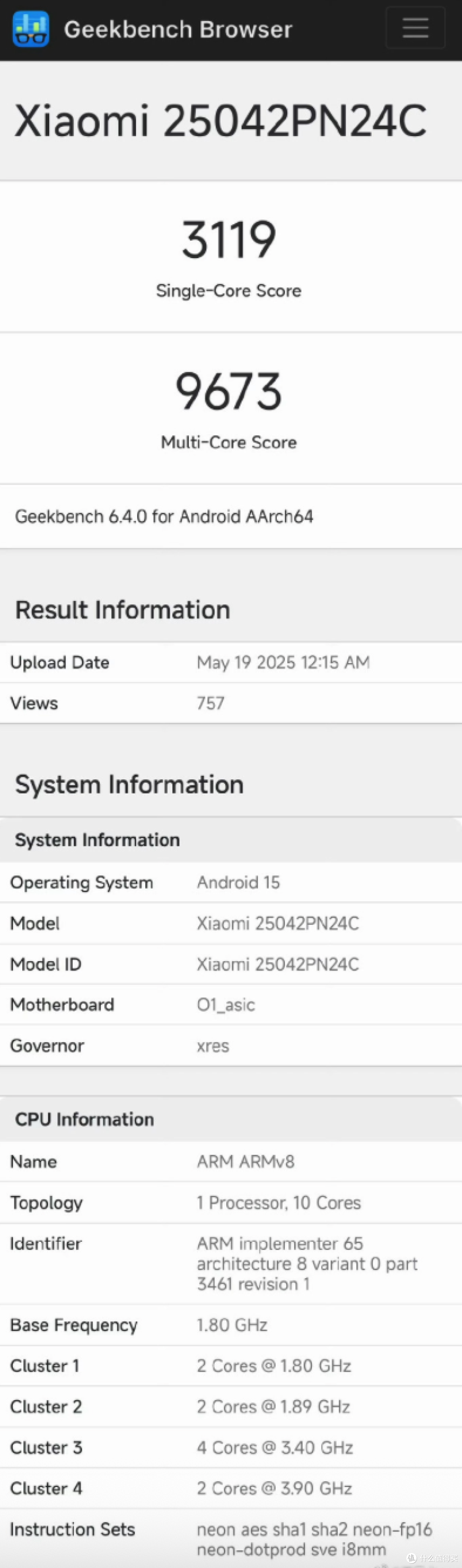
Task: Click Cluster 2 value 2 Cores @ 1.89 GHz
Action: coord(273,1407)
